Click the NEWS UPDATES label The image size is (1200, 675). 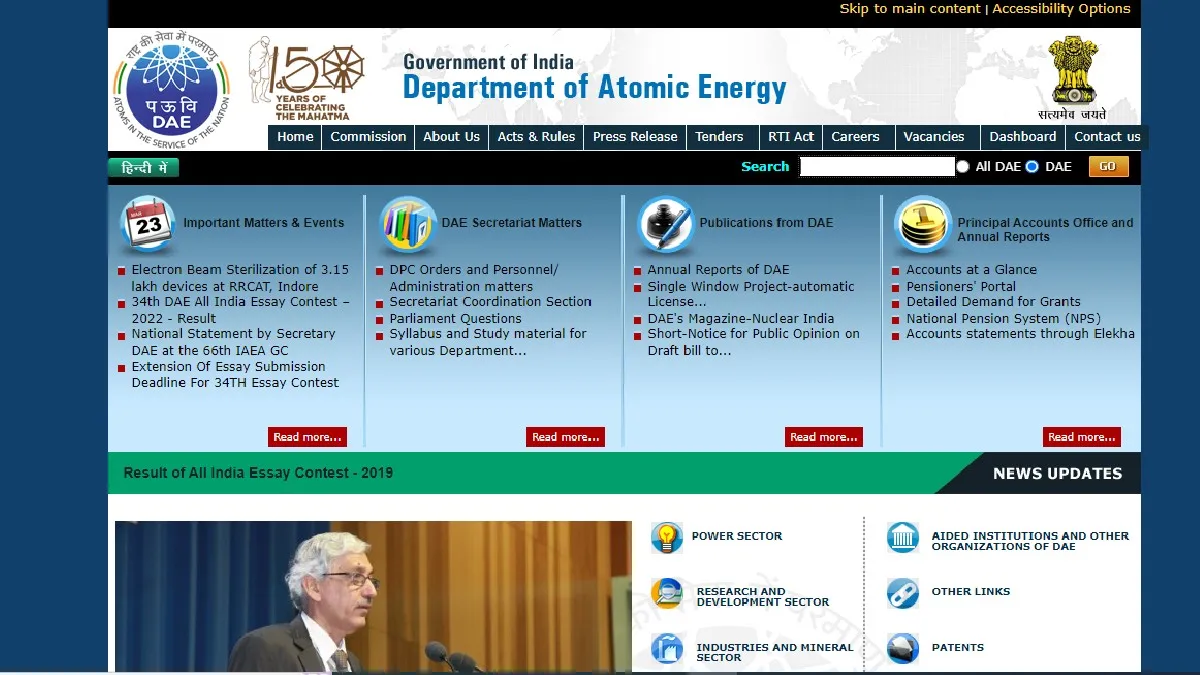(x=1057, y=474)
